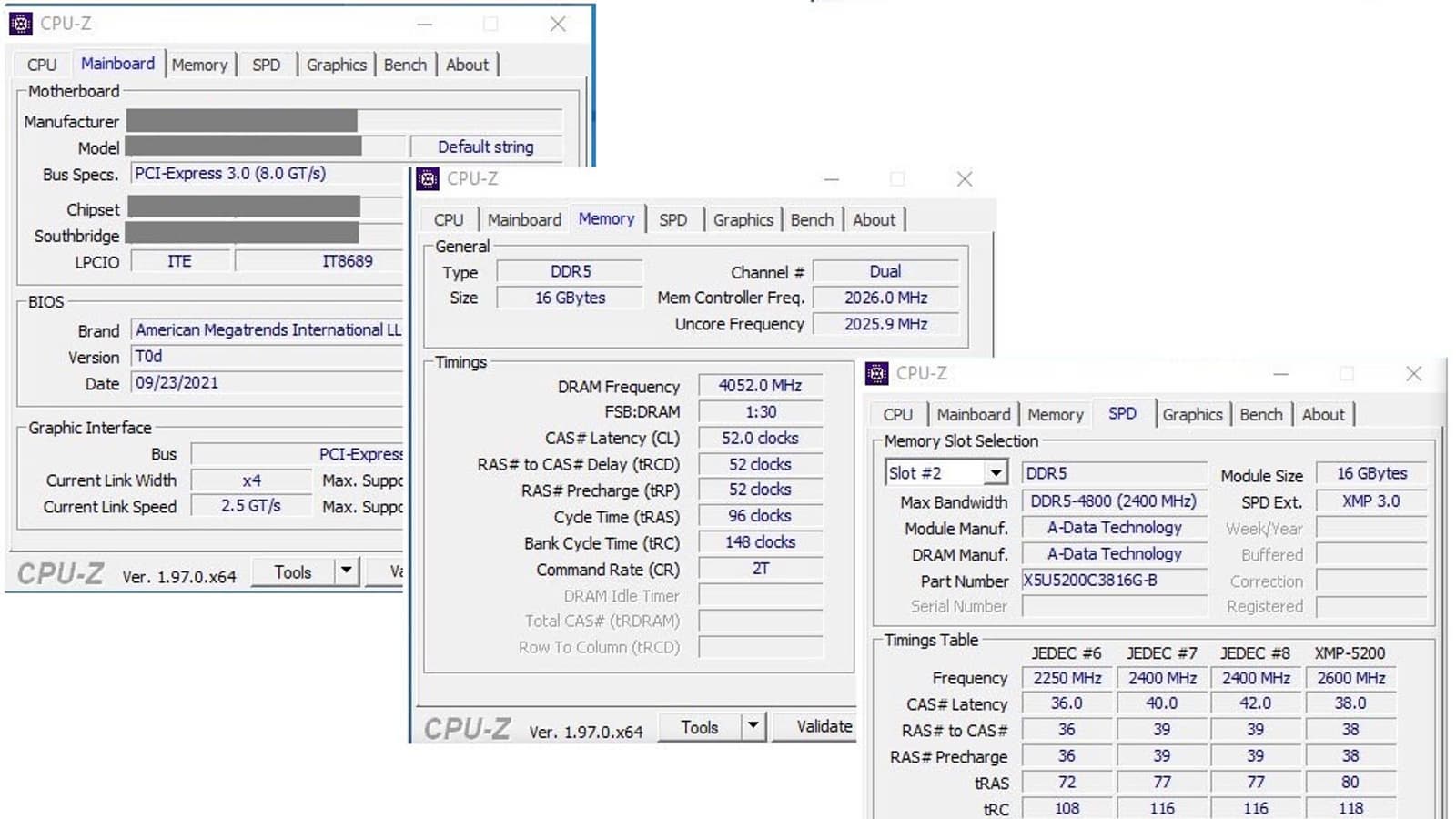Select the active SPD tab in front window
This screenshot has width=1456, height=819.
pyautogui.click(x=1123, y=413)
